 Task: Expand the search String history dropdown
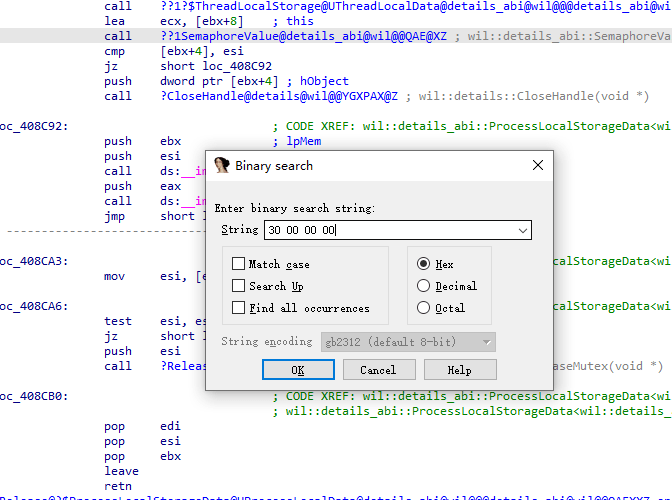click(522, 231)
